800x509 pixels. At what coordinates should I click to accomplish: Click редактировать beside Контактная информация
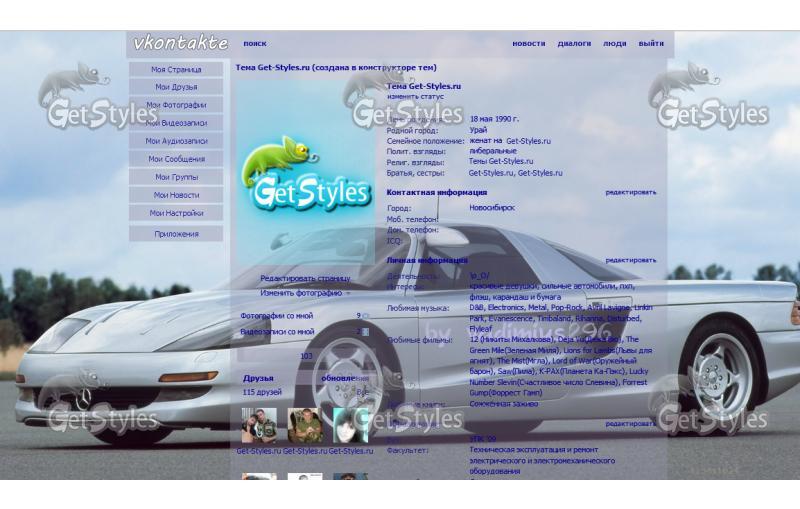click(631, 192)
